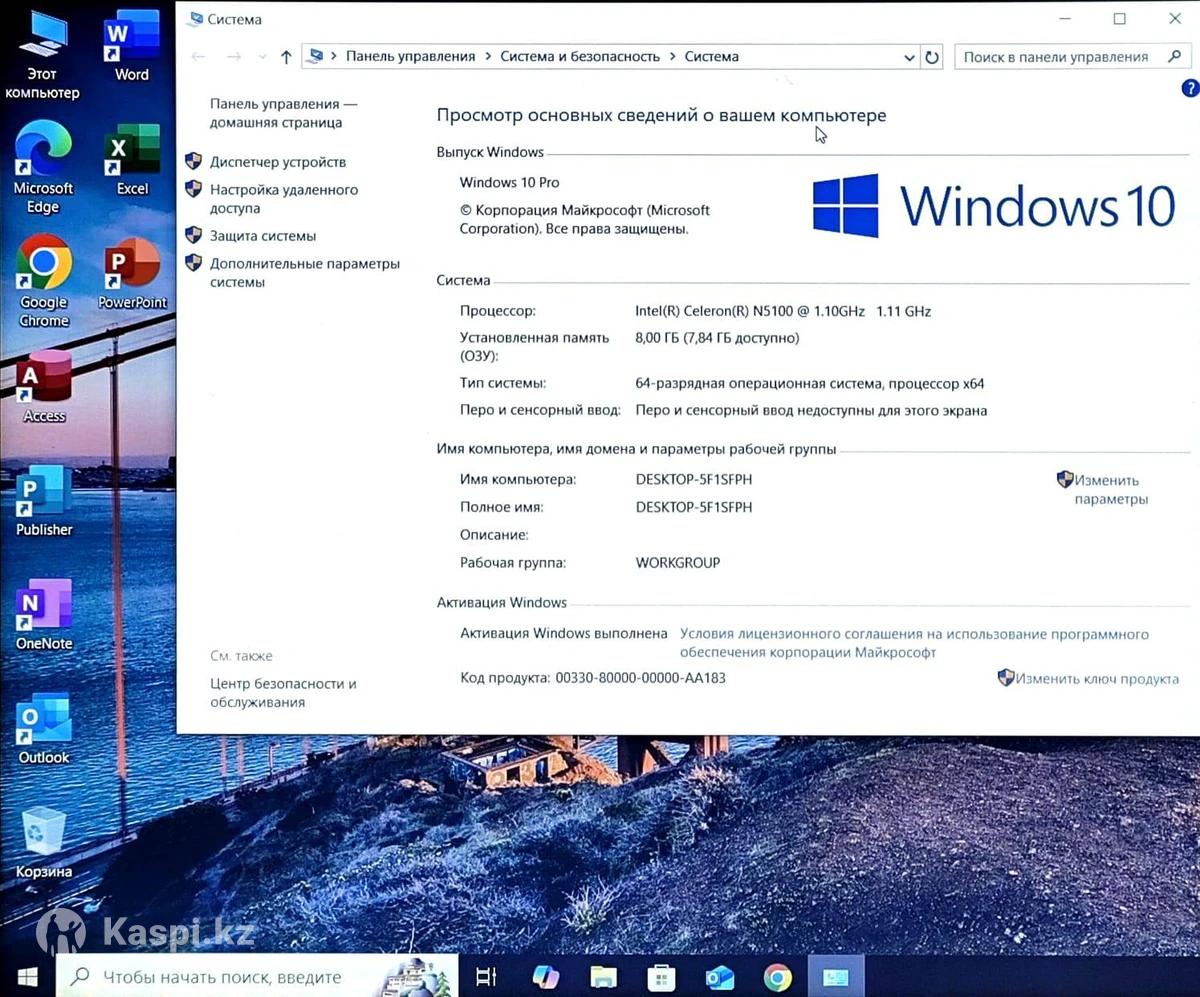This screenshot has width=1200, height=997.
Task: Select the Excel desktop shortcut
Action: pos(132,160)
